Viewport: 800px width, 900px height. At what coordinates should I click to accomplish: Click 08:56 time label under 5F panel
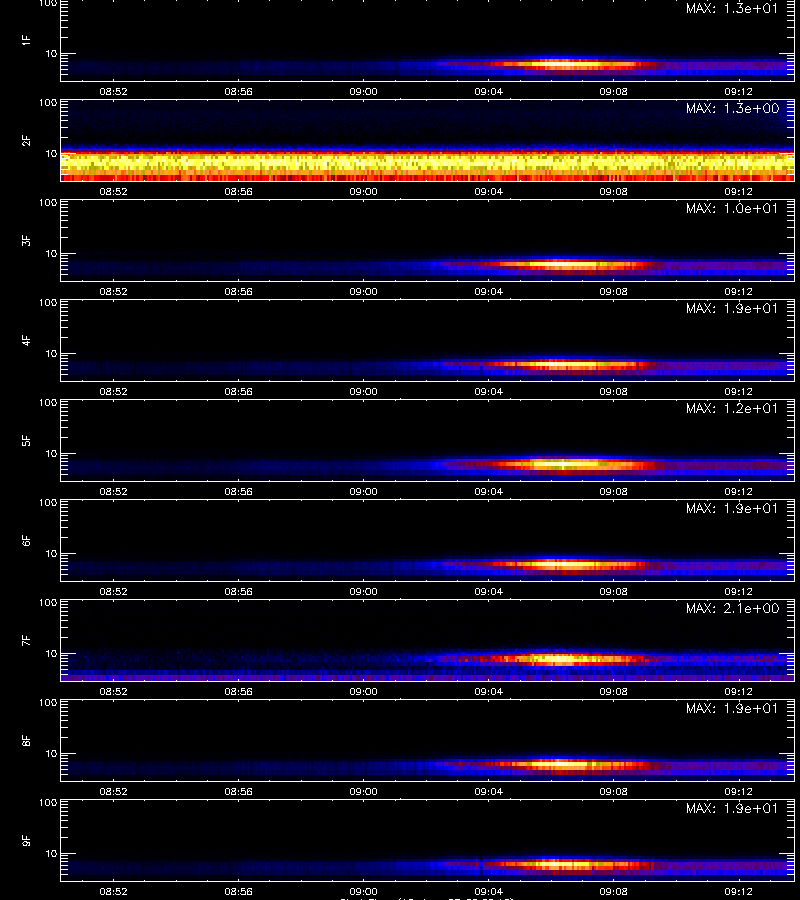pyautogui.click(x=238, y=492)
